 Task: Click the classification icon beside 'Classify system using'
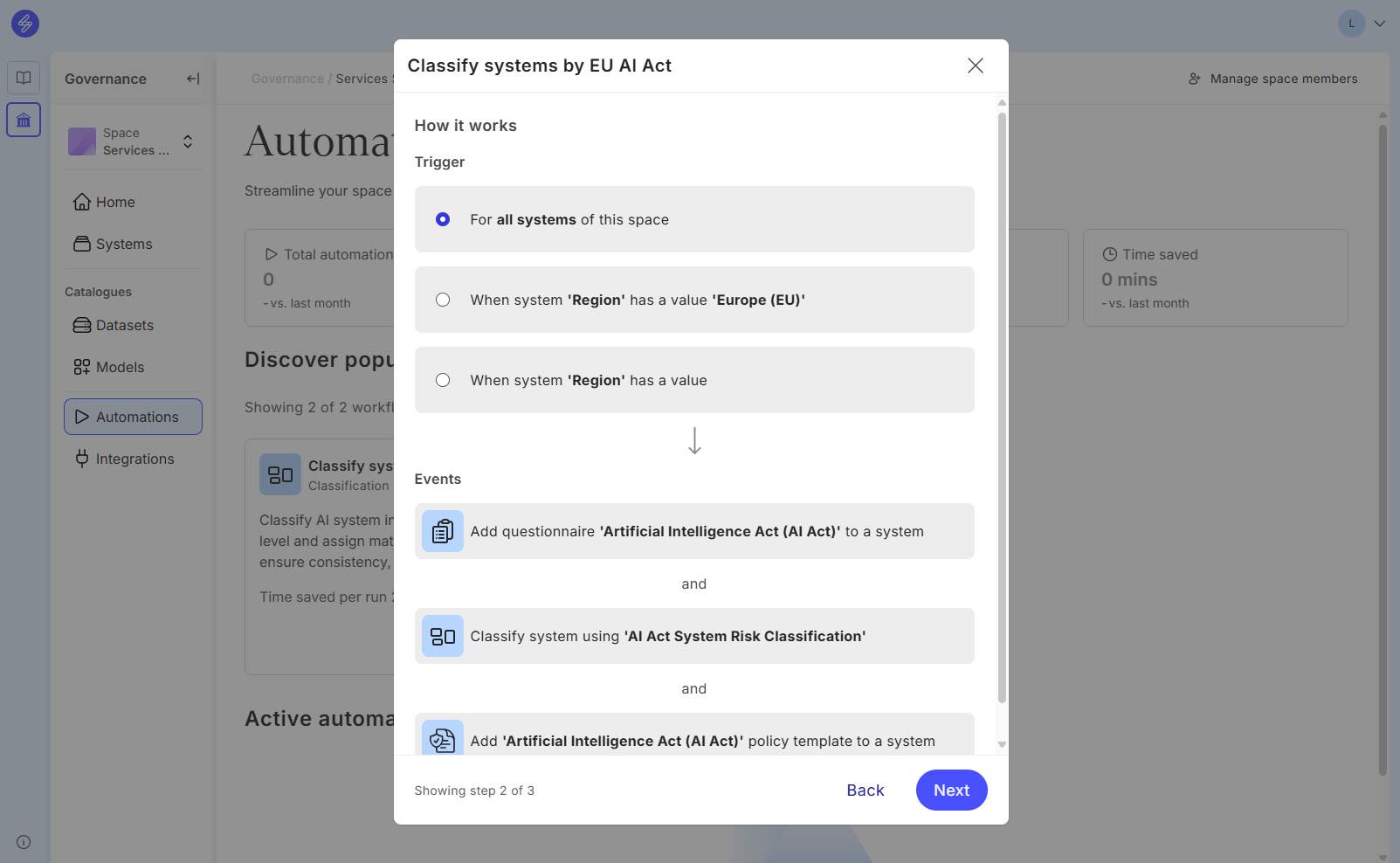(x=443, y=636)
